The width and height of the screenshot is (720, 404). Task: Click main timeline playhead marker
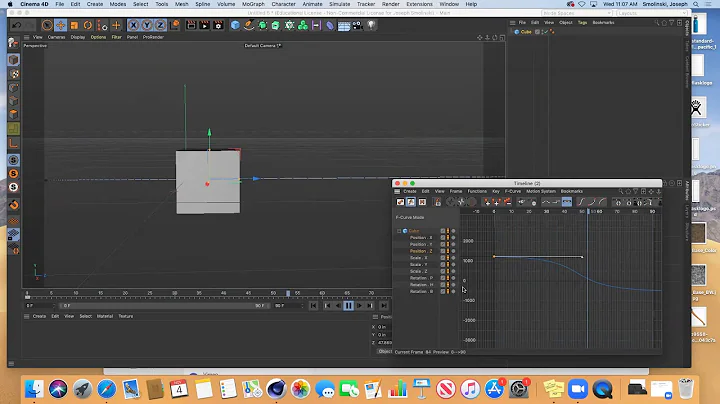(x=288, y=293)
